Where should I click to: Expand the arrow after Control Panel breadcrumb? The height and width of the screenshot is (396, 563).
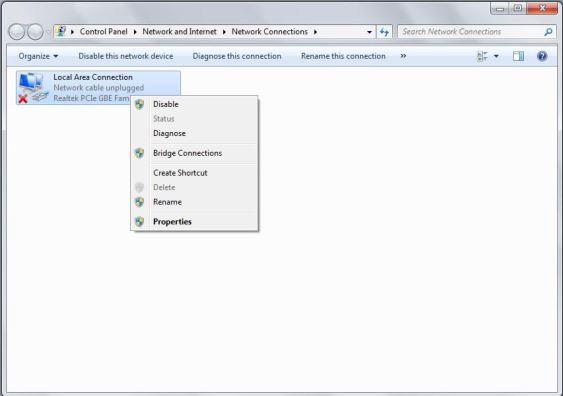(x=135, y=32)
